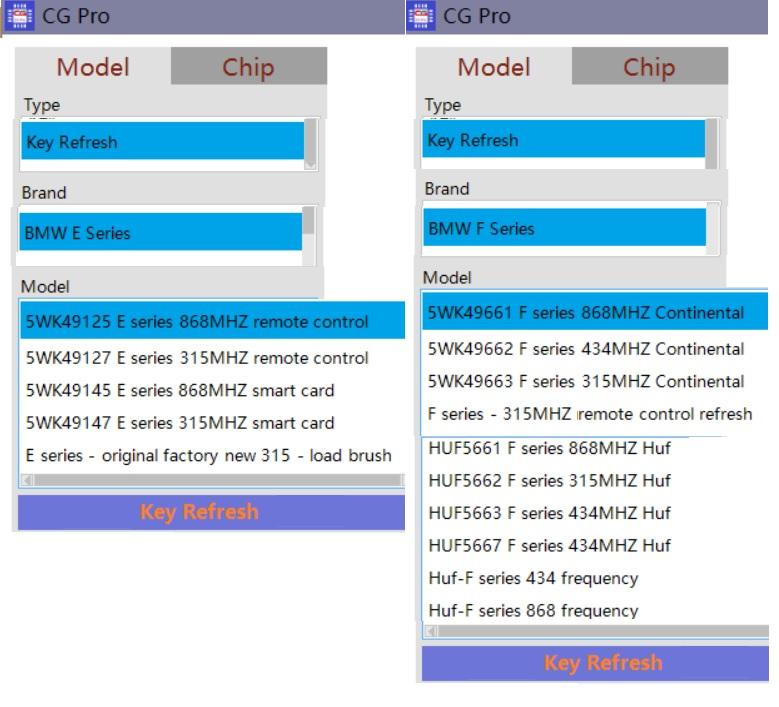The width and height of the screenshot is (779, 707).
Task: Click the CG Pro app icon in right window
Action: pyautogui.click(x=420, y=16)
